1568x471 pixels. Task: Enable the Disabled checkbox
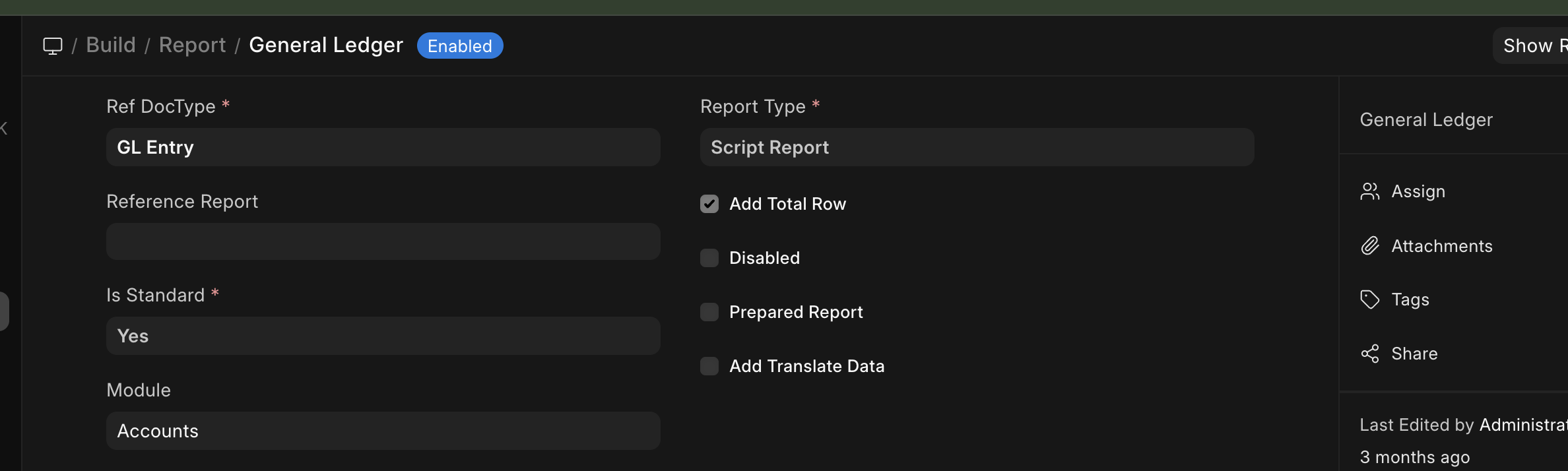[x=709, y=258]
